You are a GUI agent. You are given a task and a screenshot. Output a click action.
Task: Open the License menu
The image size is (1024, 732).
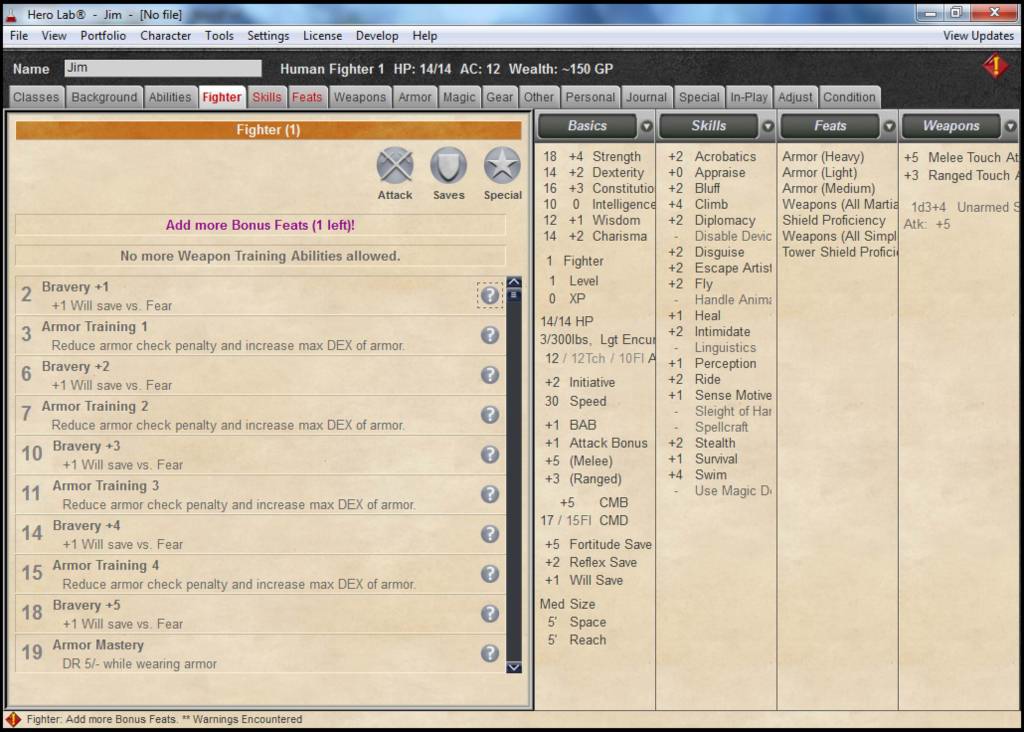(x=322, y=36)
